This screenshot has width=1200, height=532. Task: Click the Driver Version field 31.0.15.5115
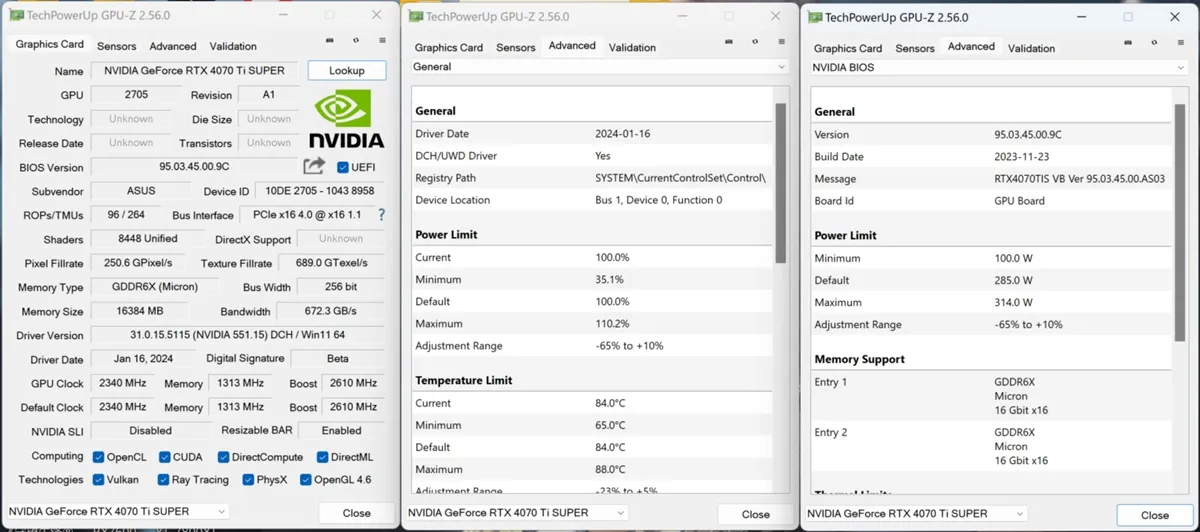point(238,335)
